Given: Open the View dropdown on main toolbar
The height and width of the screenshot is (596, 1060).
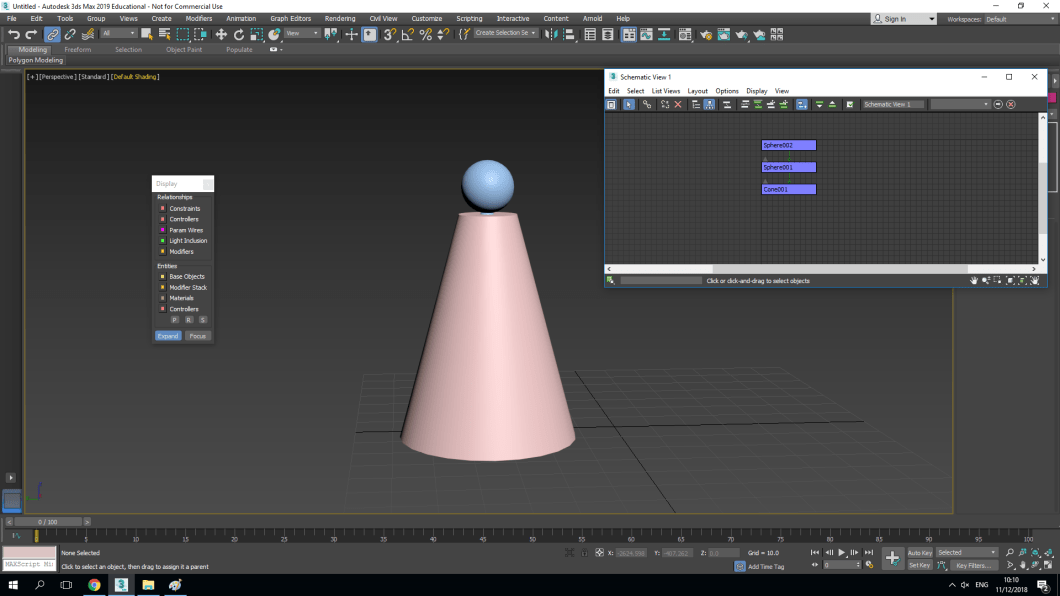Looking at the screenshot, I should (x=303, y=33).
